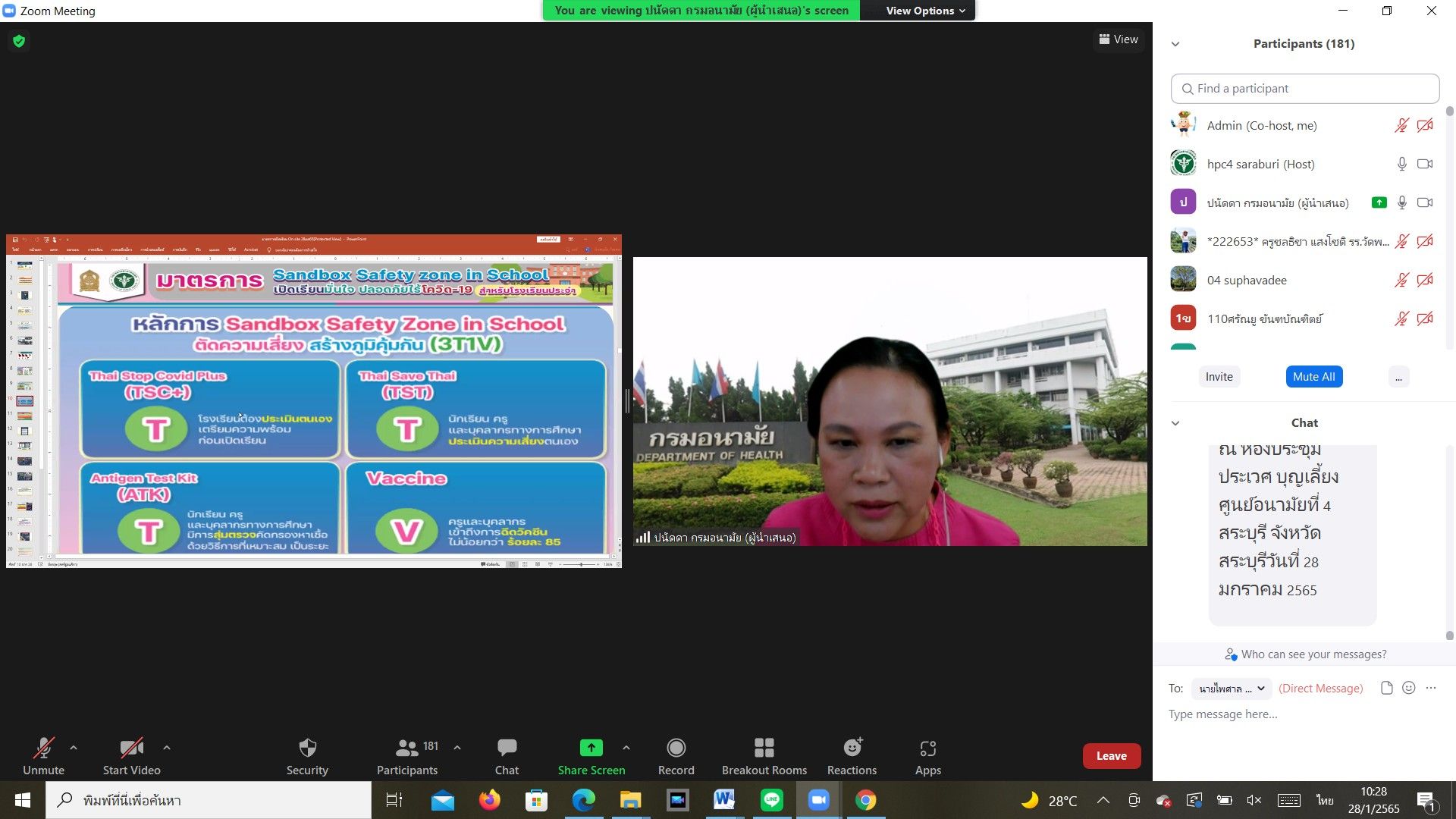Toggle Admin's disabled camera icon
Screen dimensions: 1456x819
click(1425, 126)
